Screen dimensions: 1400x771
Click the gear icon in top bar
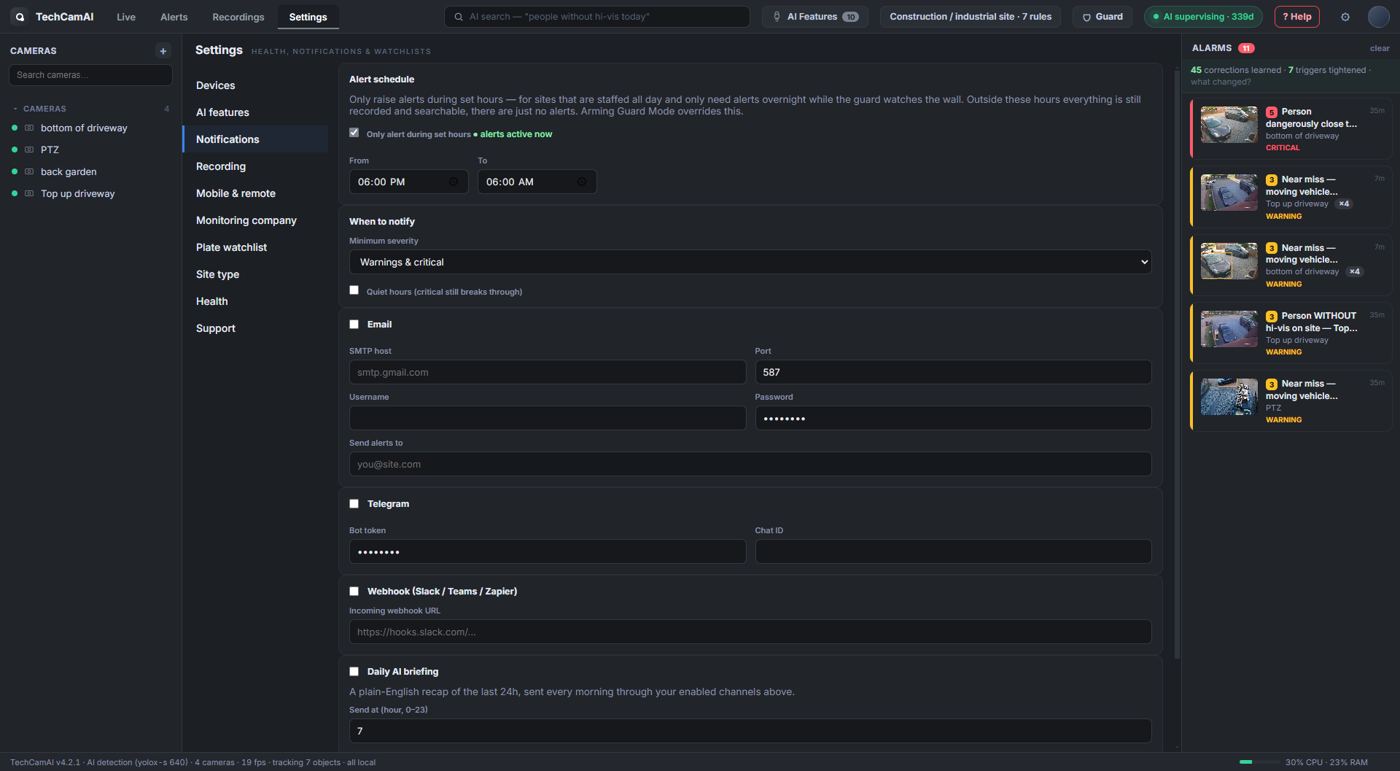tap(1345, 17)
